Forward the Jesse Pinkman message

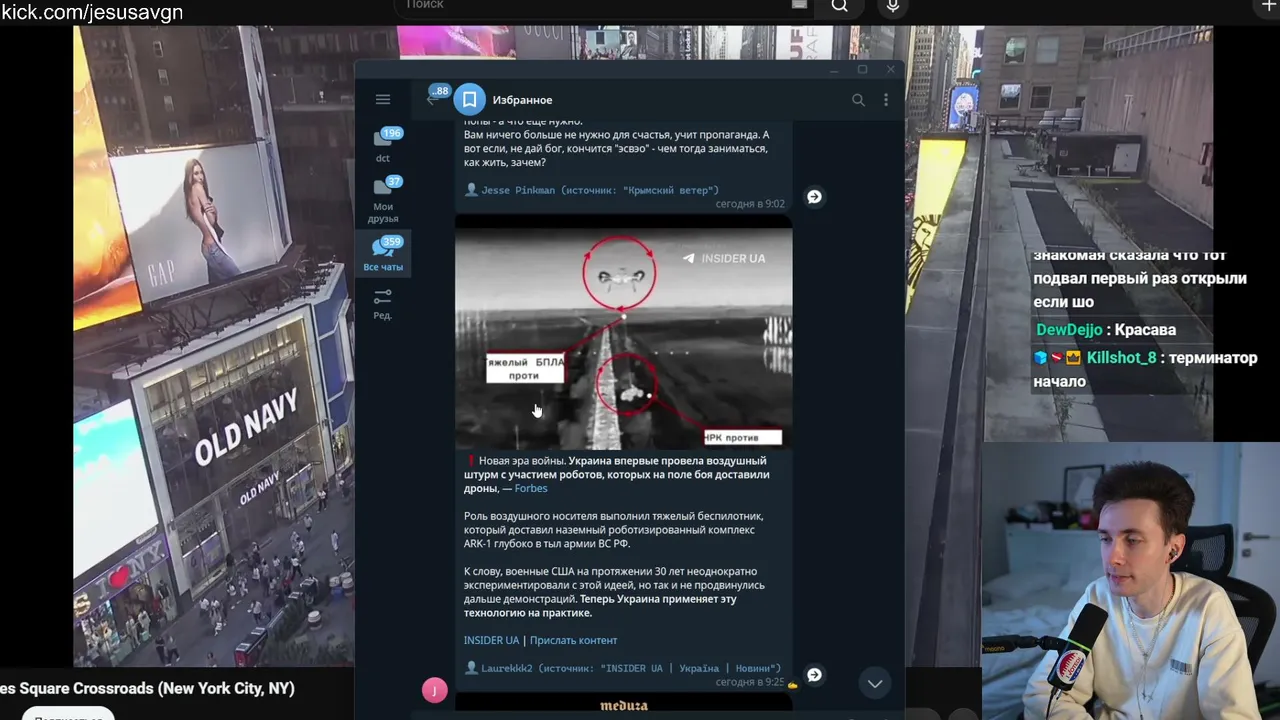pyautogui.click(x=814, y=197)
